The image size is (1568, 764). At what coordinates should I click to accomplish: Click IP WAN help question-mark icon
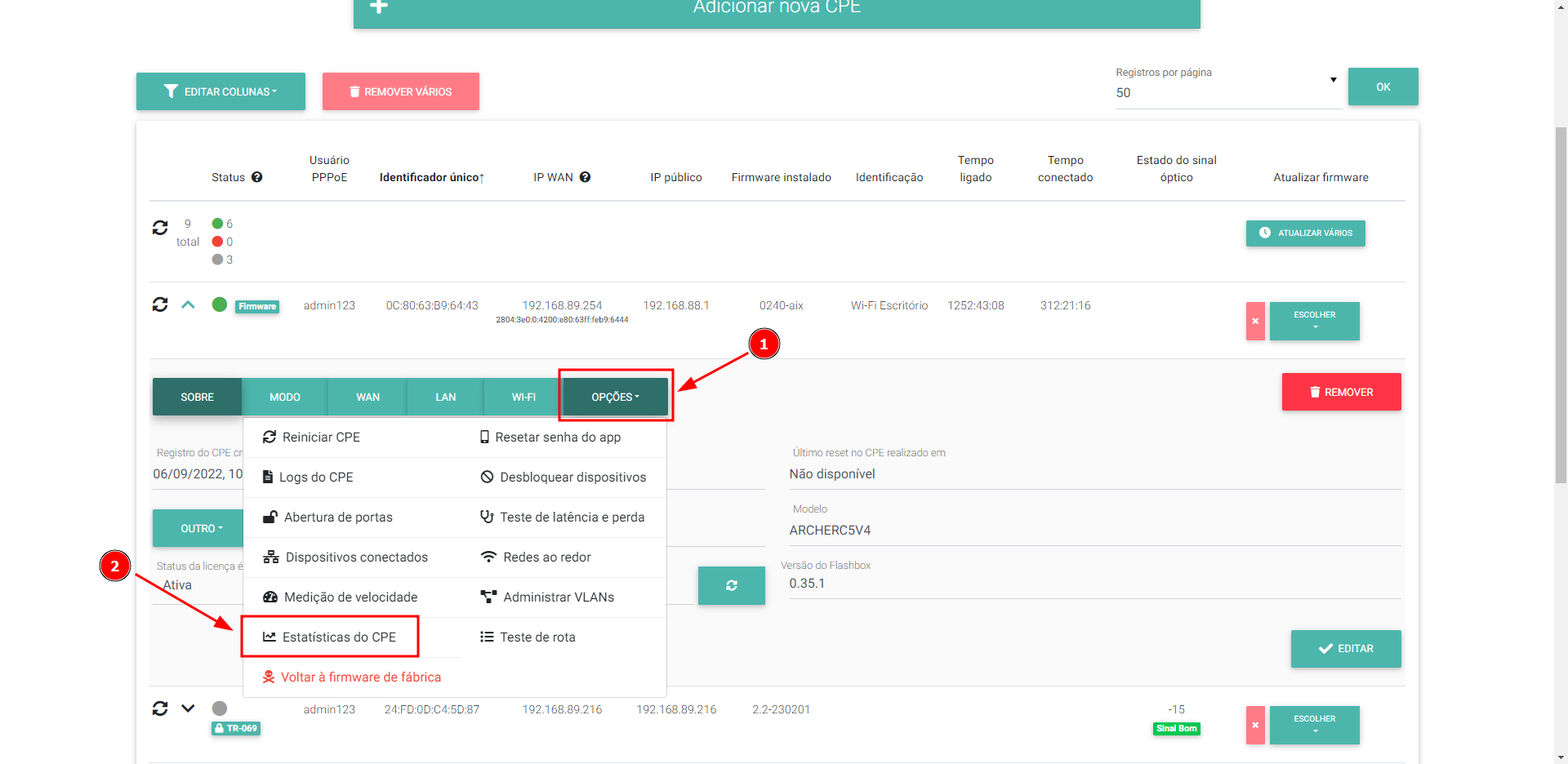(x=585, y=177)
